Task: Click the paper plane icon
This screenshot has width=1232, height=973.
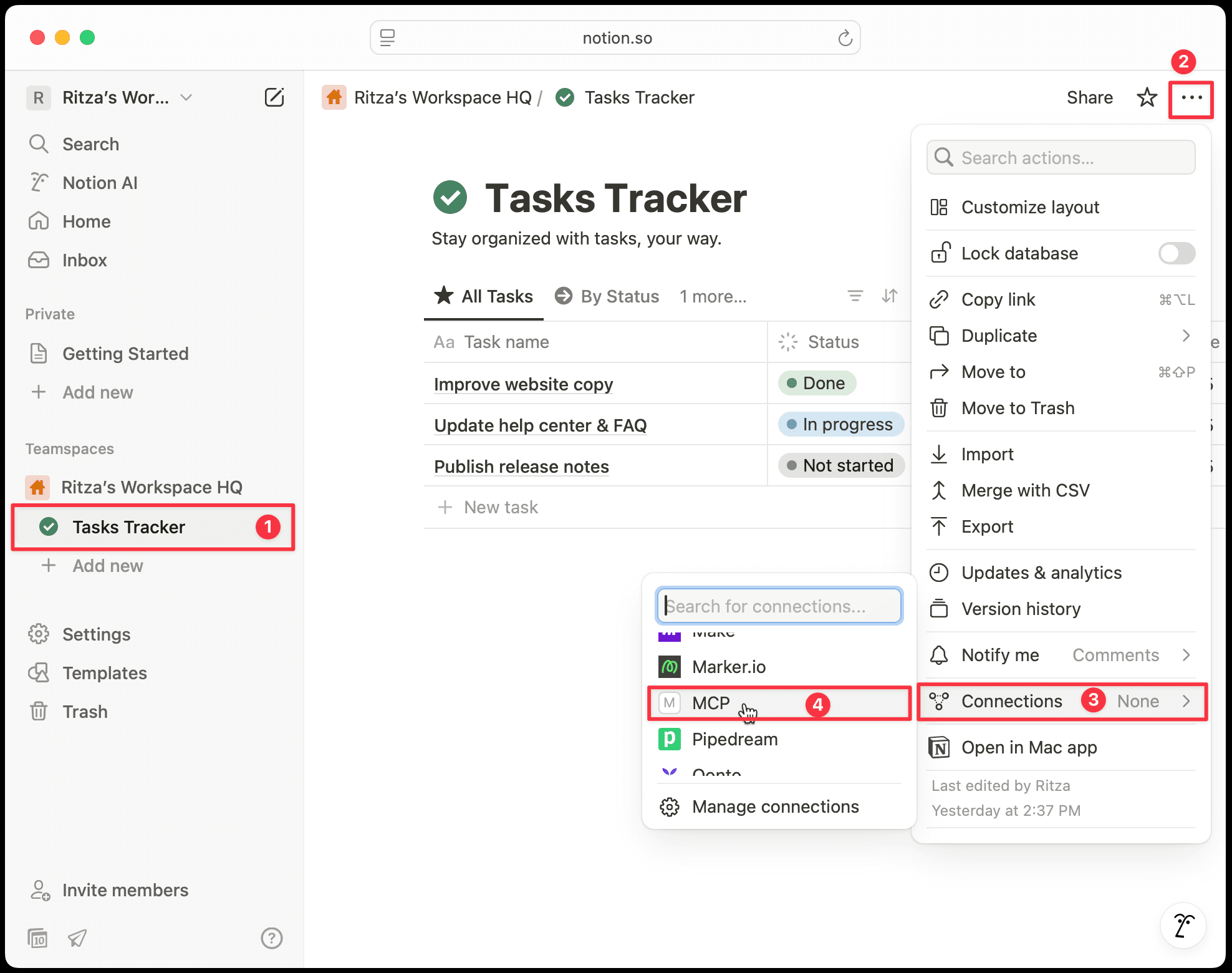Action: pos(77,938)
